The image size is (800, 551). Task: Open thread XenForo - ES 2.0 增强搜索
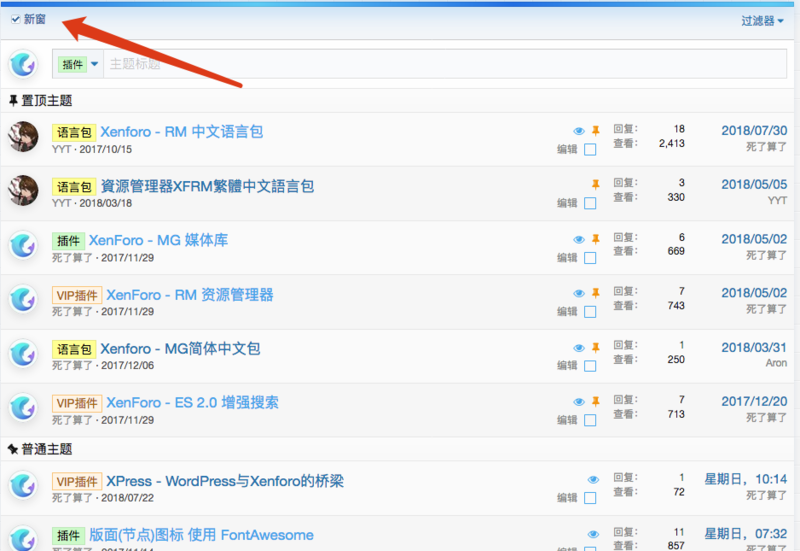192,403
